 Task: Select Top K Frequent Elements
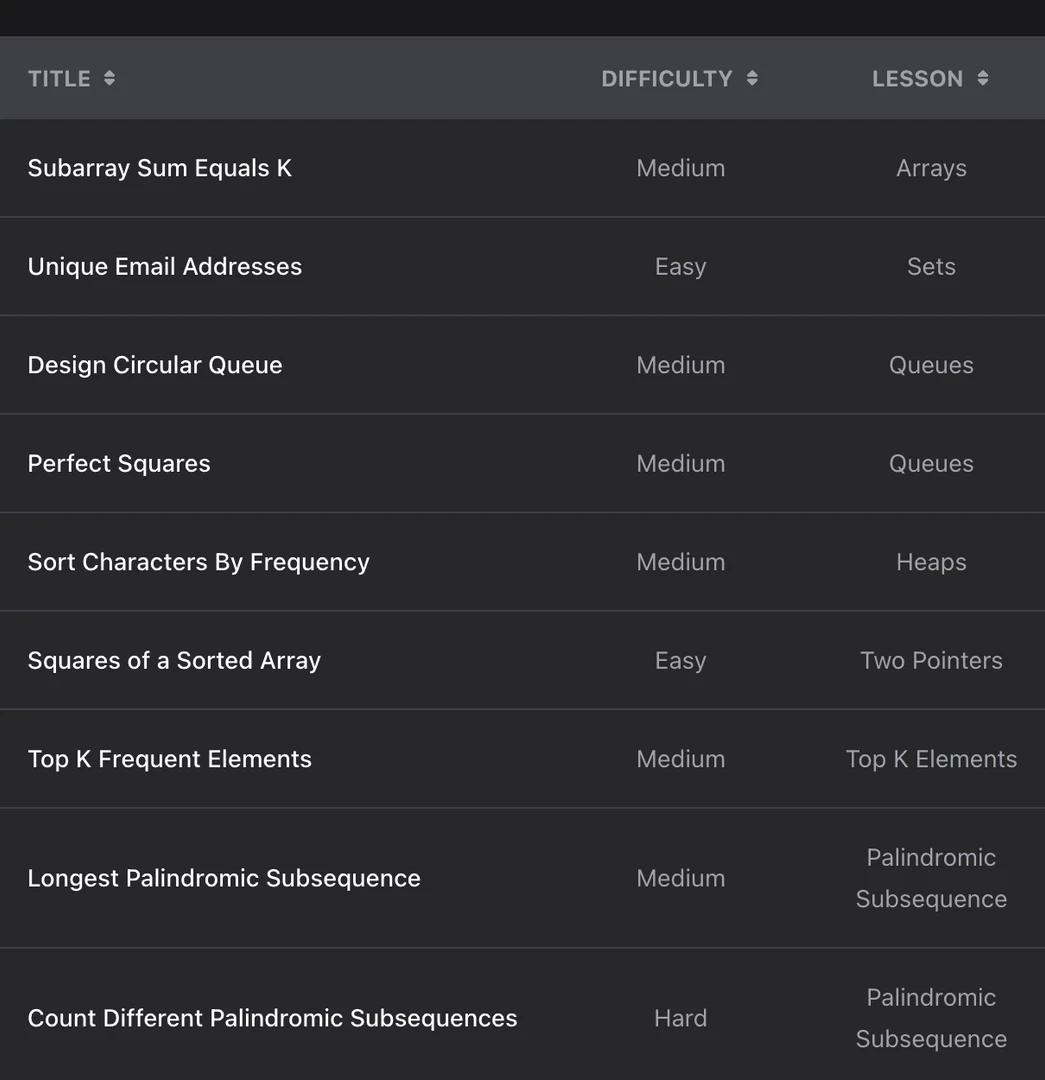pyautogui.click(x=169, y=759)
